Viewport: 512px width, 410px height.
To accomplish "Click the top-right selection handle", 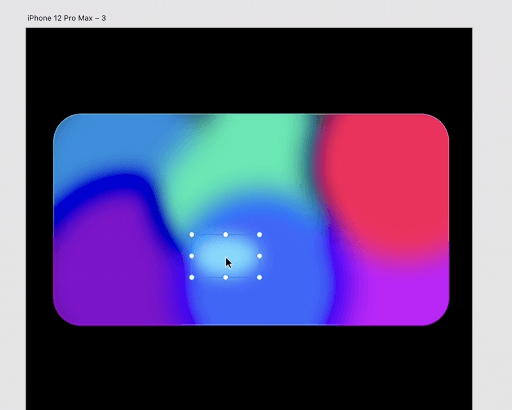I will (x=259, y=235).
